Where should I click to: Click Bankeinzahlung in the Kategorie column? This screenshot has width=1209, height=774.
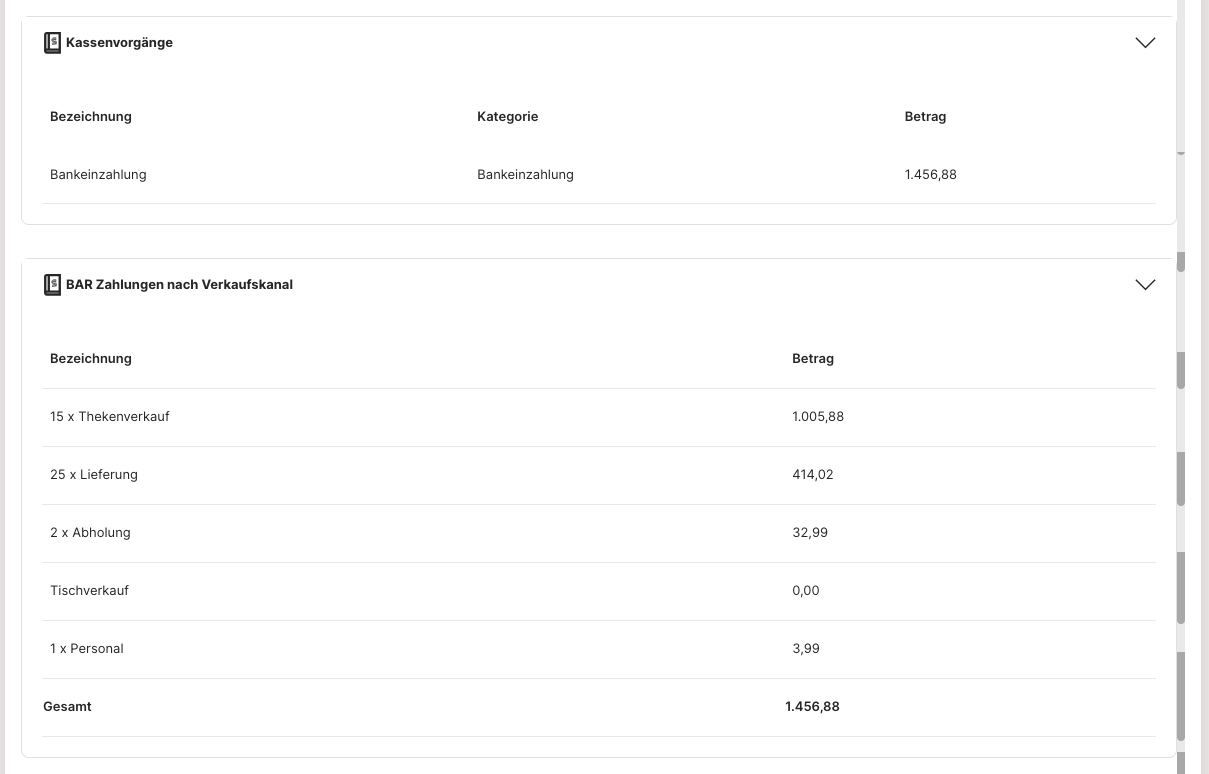tap(525, 175)
